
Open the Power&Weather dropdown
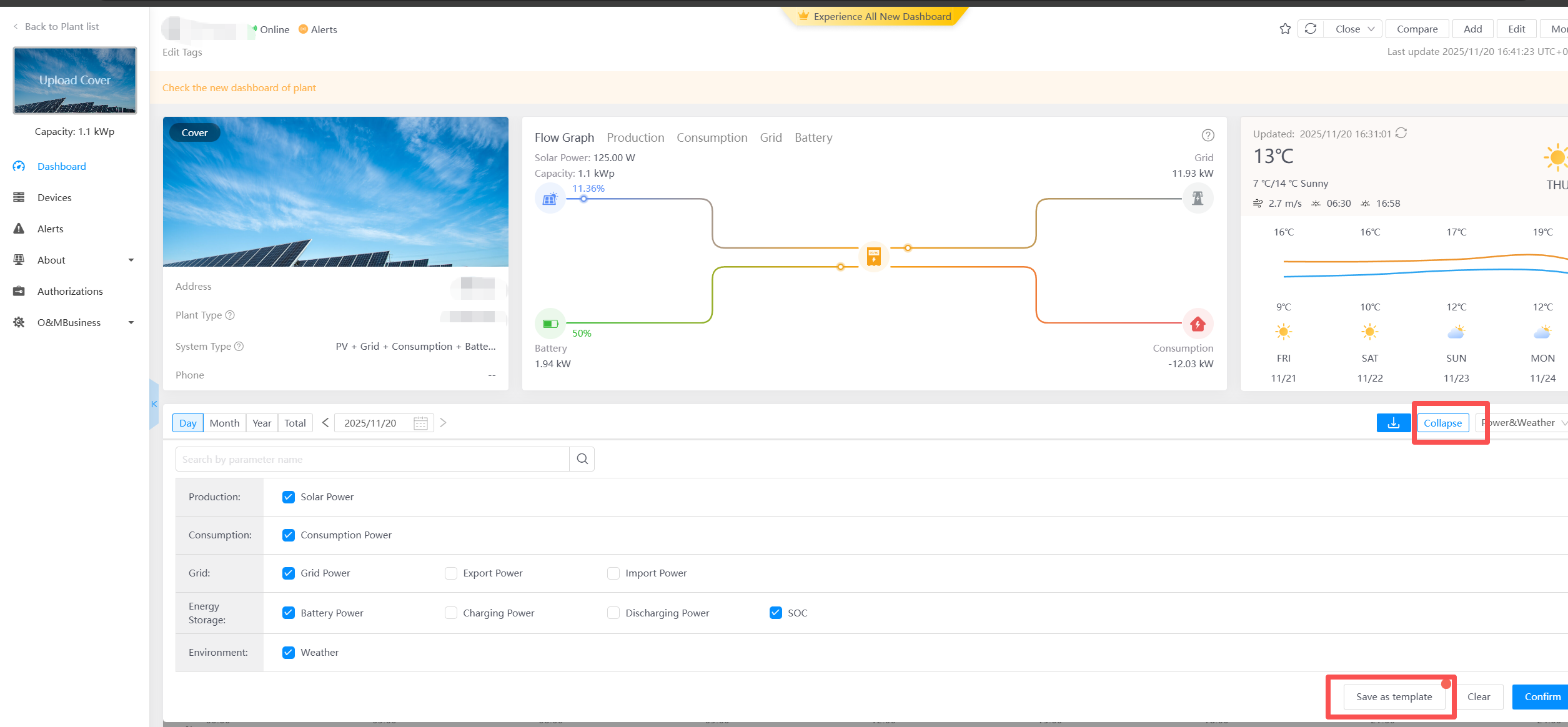1524,423
